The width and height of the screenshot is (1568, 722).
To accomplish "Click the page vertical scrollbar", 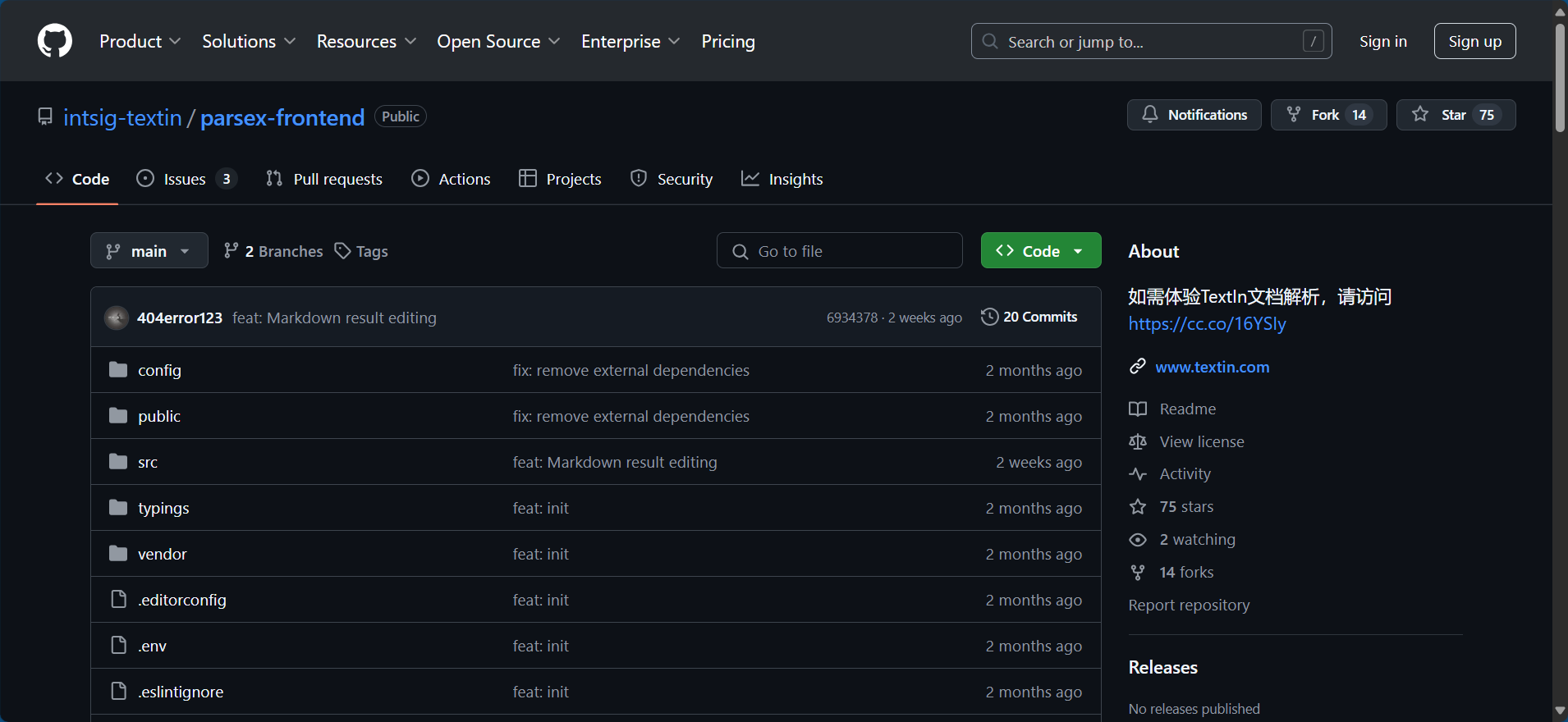I will pyautogui.click(x=1560, y=79).
